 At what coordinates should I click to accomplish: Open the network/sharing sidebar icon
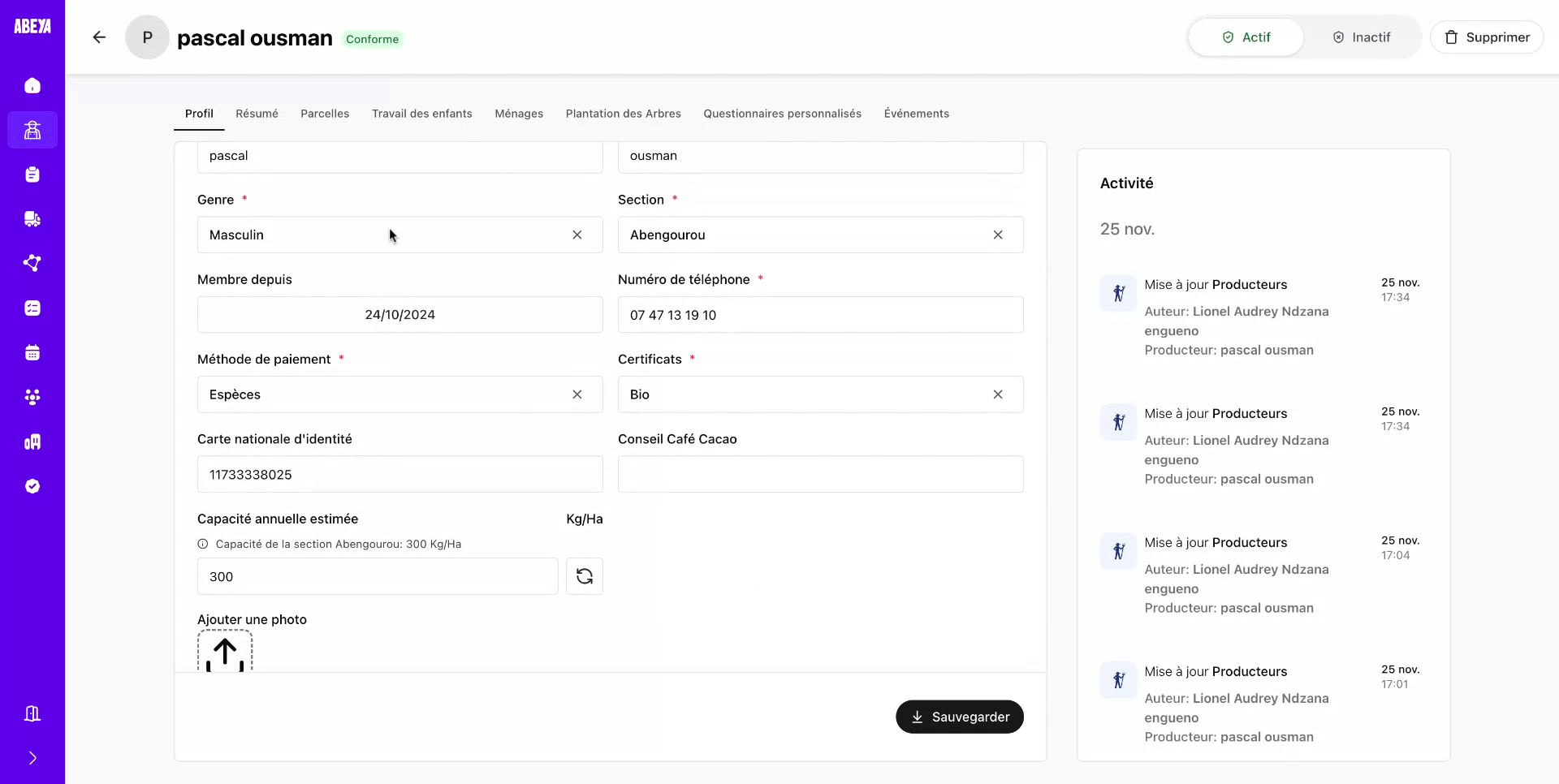(32, 263)
